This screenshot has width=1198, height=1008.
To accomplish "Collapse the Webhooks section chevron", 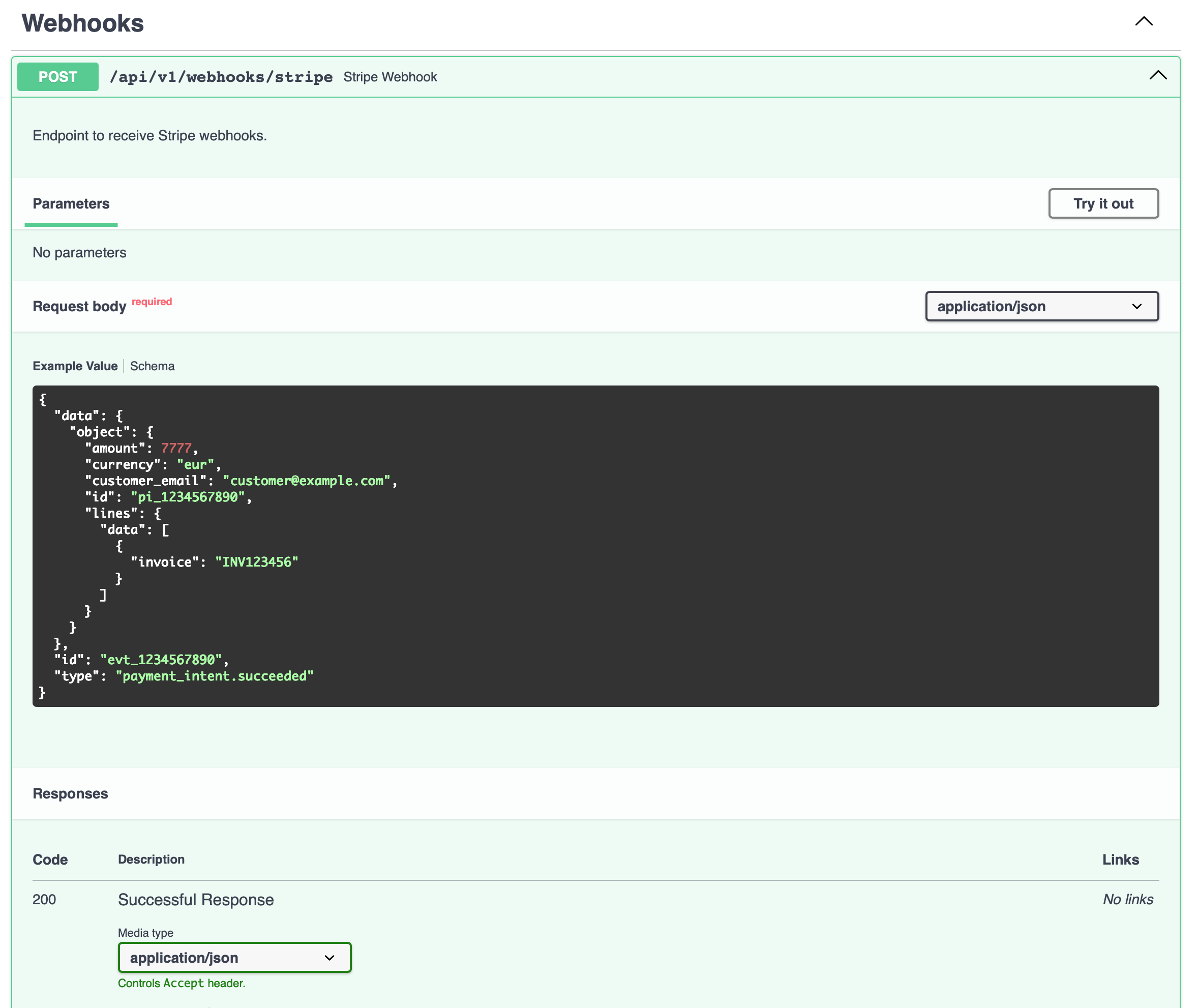I will (x=1143, y=22).
